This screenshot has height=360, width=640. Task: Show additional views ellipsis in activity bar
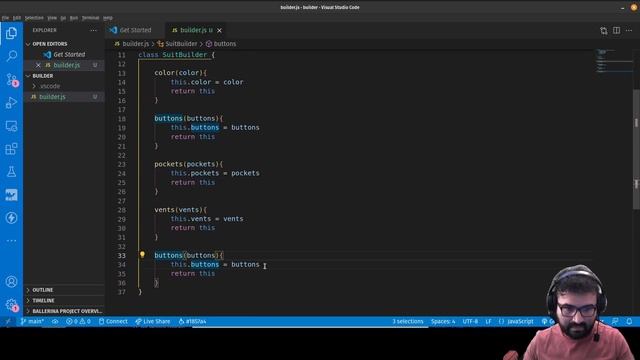pyautogui.click(x=11, y=240)
